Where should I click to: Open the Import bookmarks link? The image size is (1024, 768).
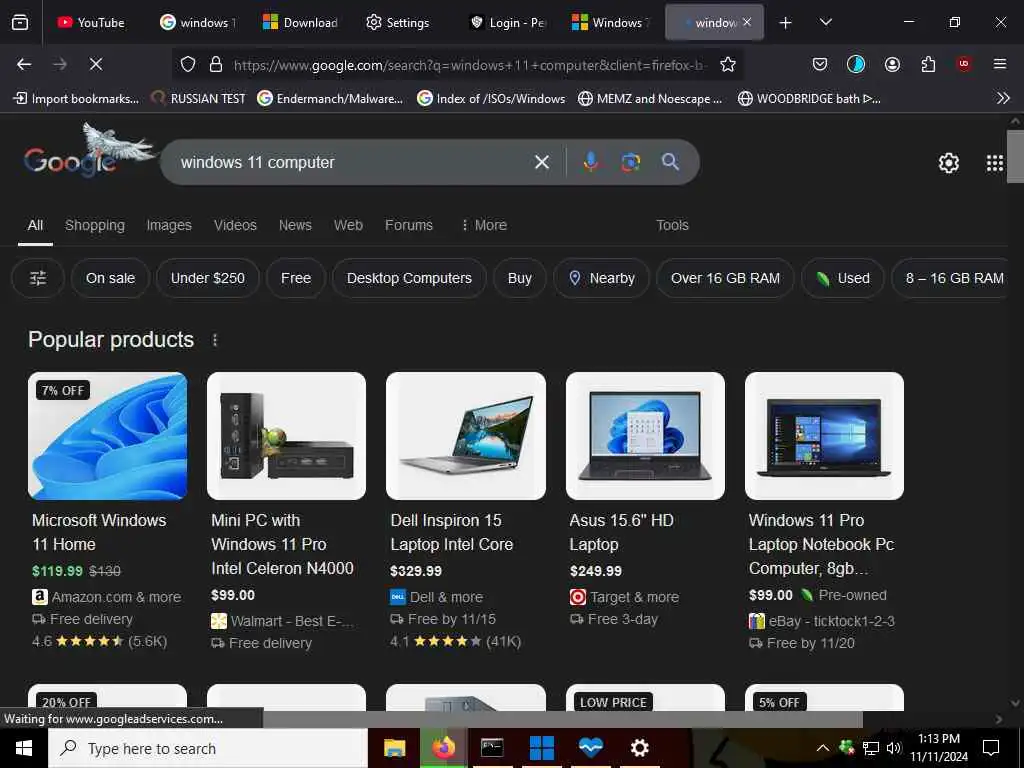point(76,99)
